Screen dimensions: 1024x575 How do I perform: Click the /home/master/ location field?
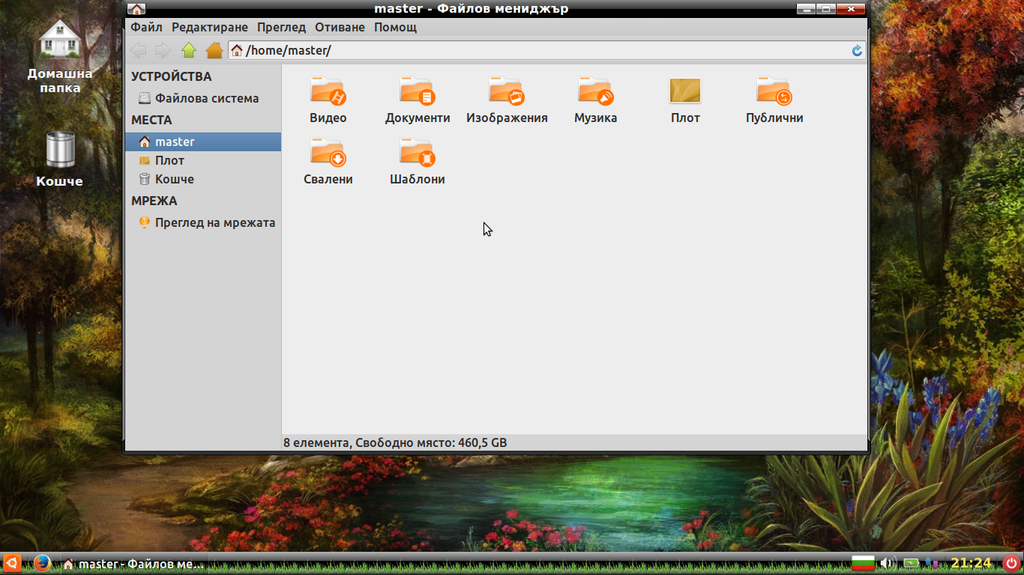pyautogui.click(x=547, y=50)
